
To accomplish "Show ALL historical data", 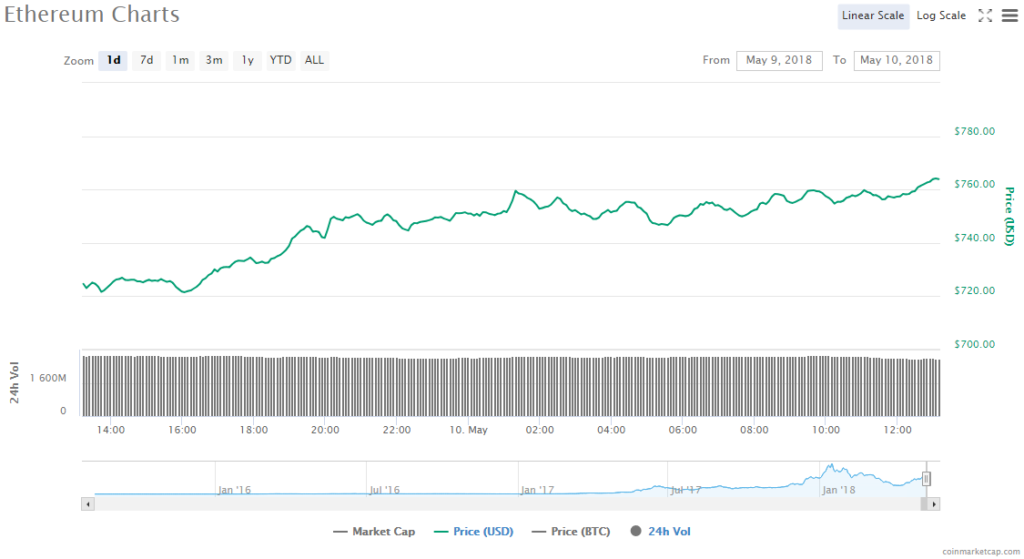I will click(x=314, y=60).
